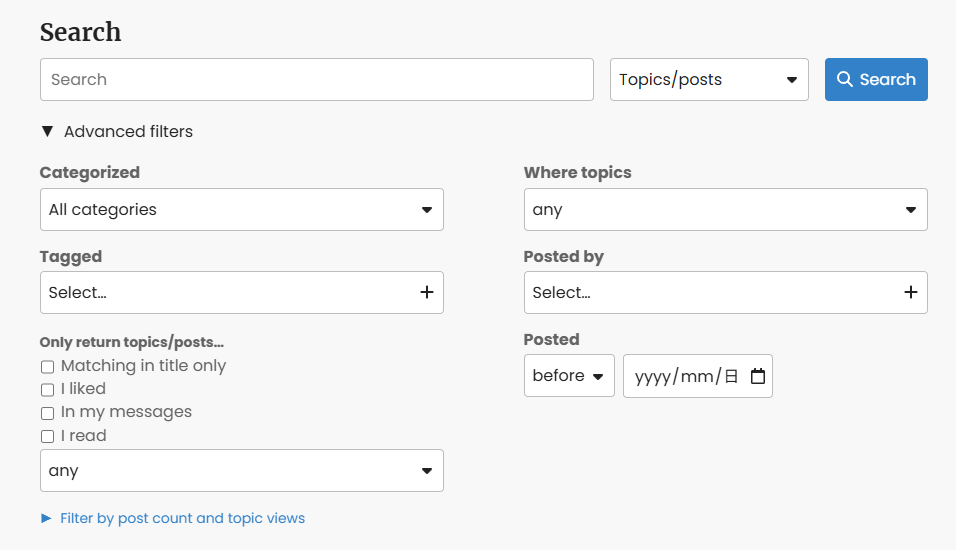Open the any dropdown below I read

click(x=241, y=471)
